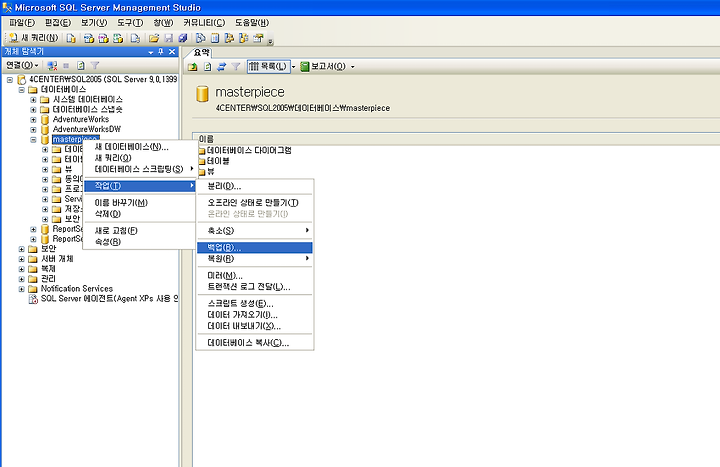The width and height of the screenshot is (720, 467).
Task: Choose 데이터 가져오기(I)... menu entry
Action: click(254, 315)
